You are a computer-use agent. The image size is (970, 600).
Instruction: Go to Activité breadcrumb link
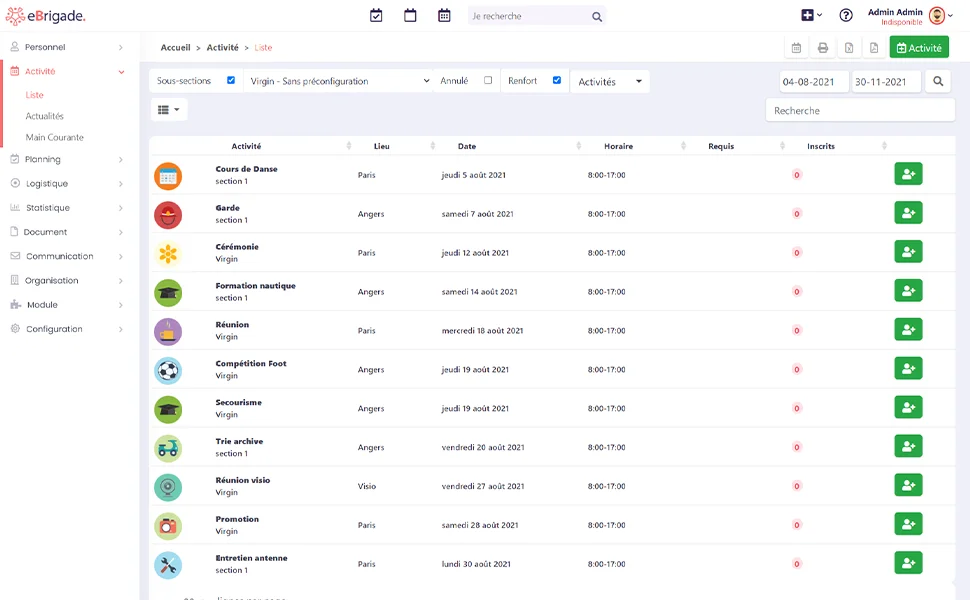[223, 48]
